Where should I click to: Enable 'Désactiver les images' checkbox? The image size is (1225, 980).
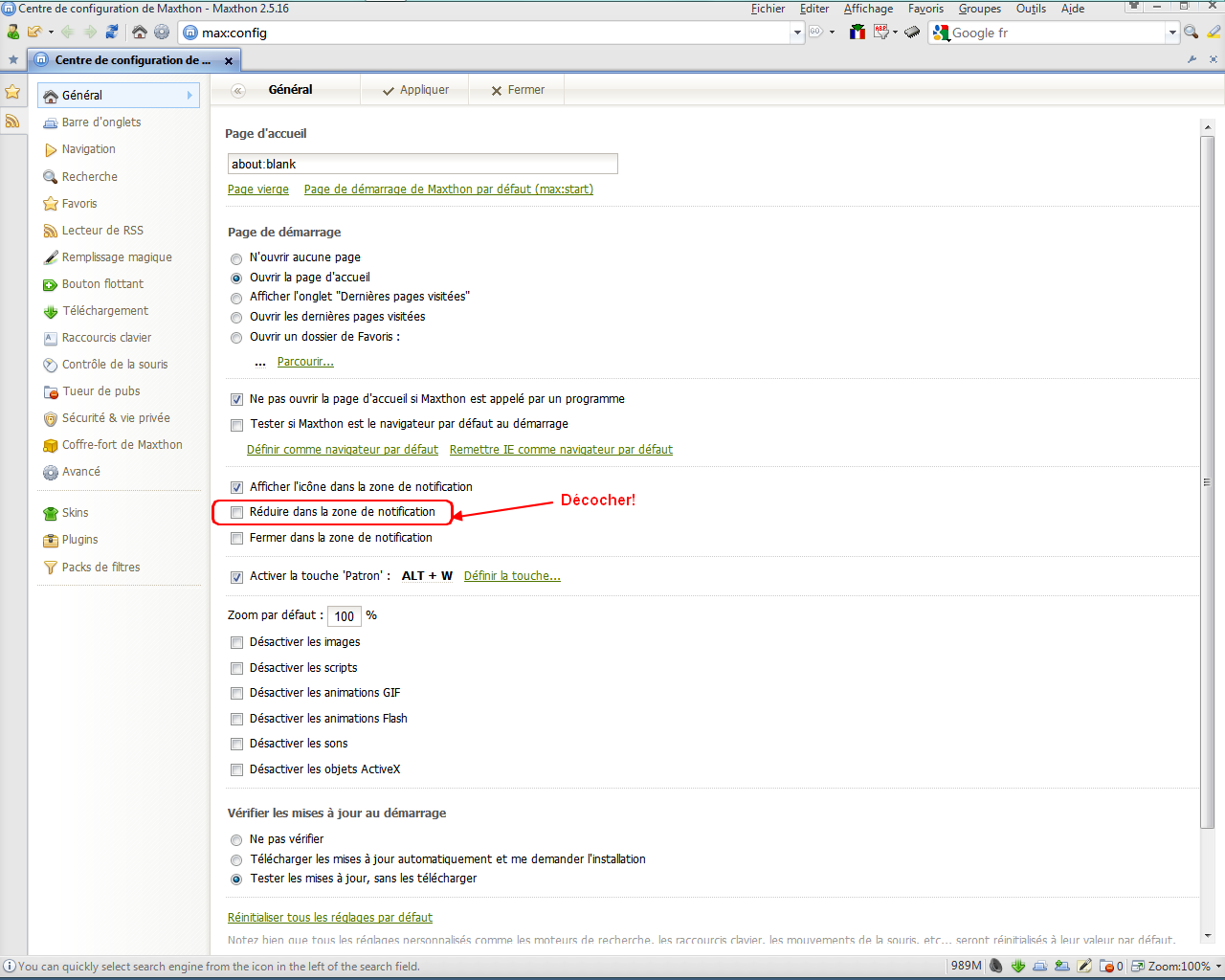click(x=237, y=643)
